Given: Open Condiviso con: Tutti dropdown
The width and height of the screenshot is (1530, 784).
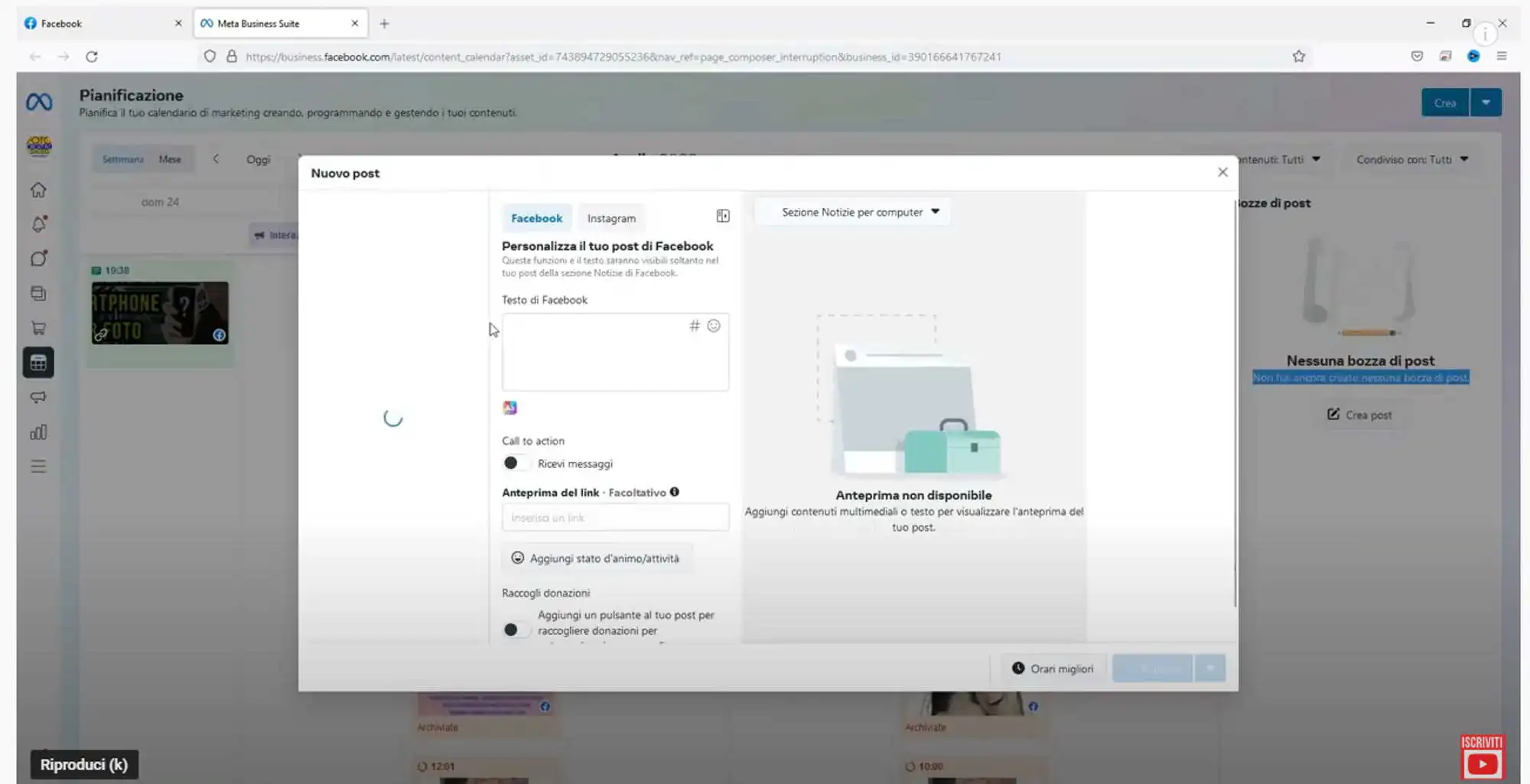Looking at the screenshot, I should [1411, 159].
